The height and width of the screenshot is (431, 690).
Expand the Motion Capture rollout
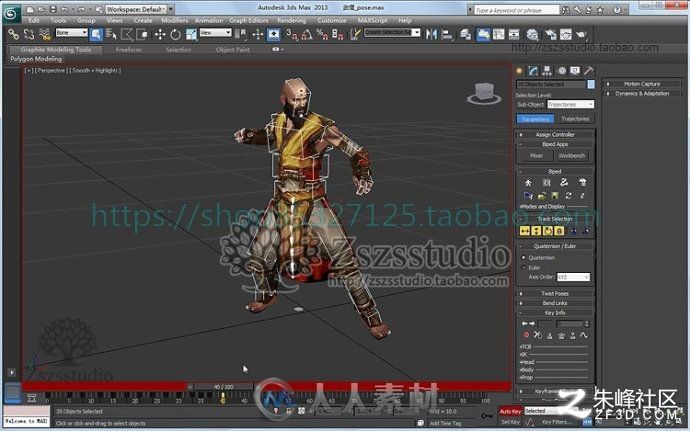point(642,84)
